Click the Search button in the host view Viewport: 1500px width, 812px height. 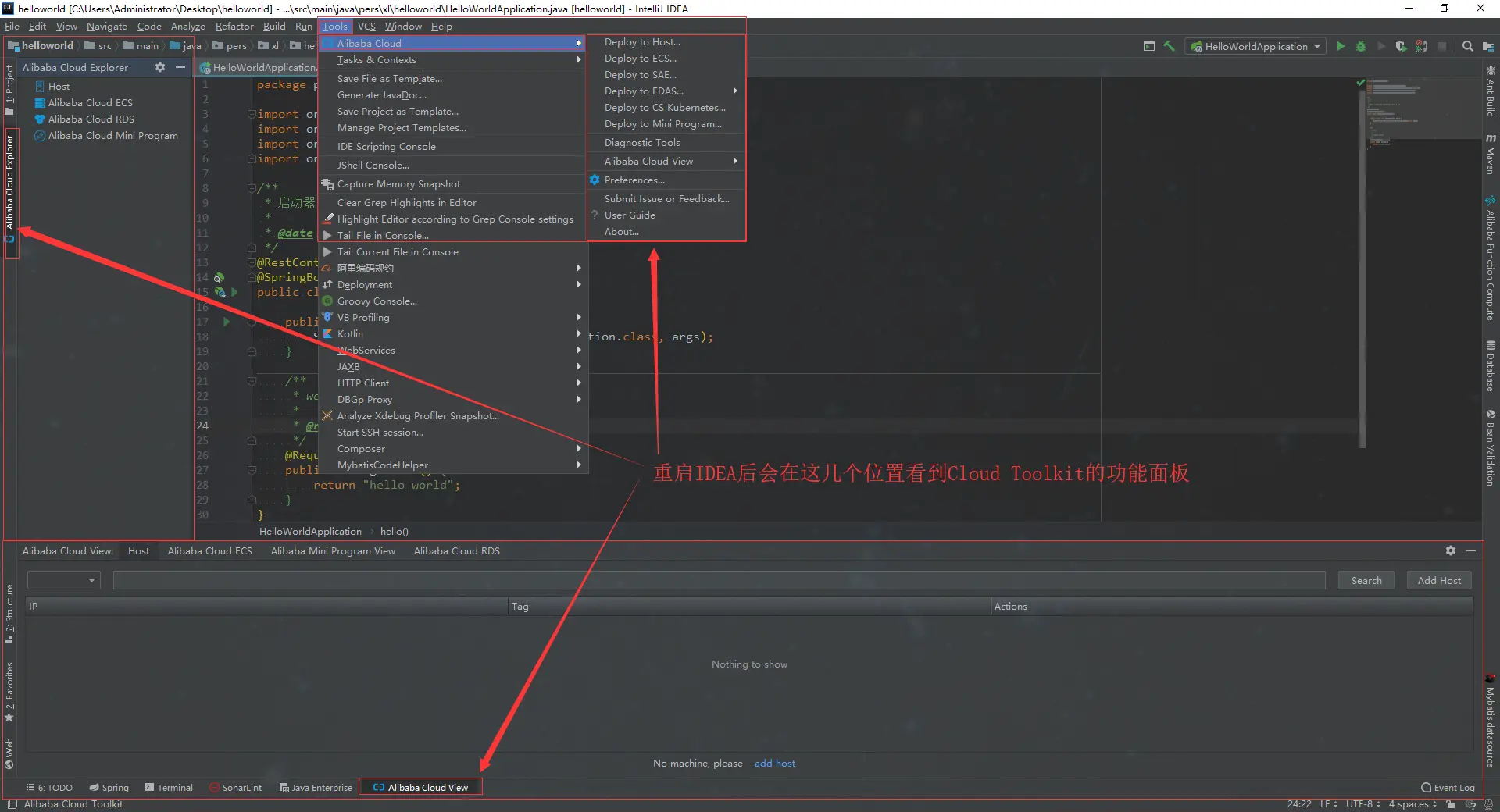tap(1366, 580)
